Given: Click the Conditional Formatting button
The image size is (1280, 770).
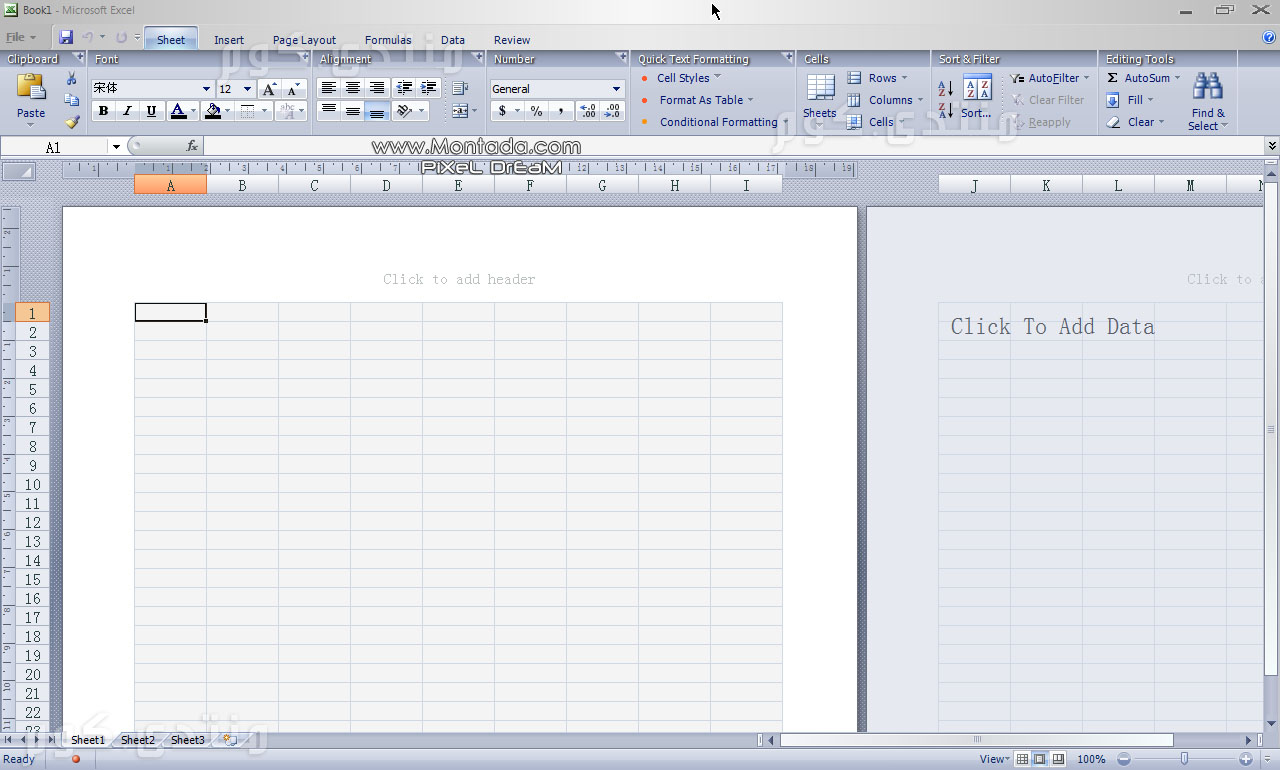Looking at the screenshot, I should click(718, 122).
